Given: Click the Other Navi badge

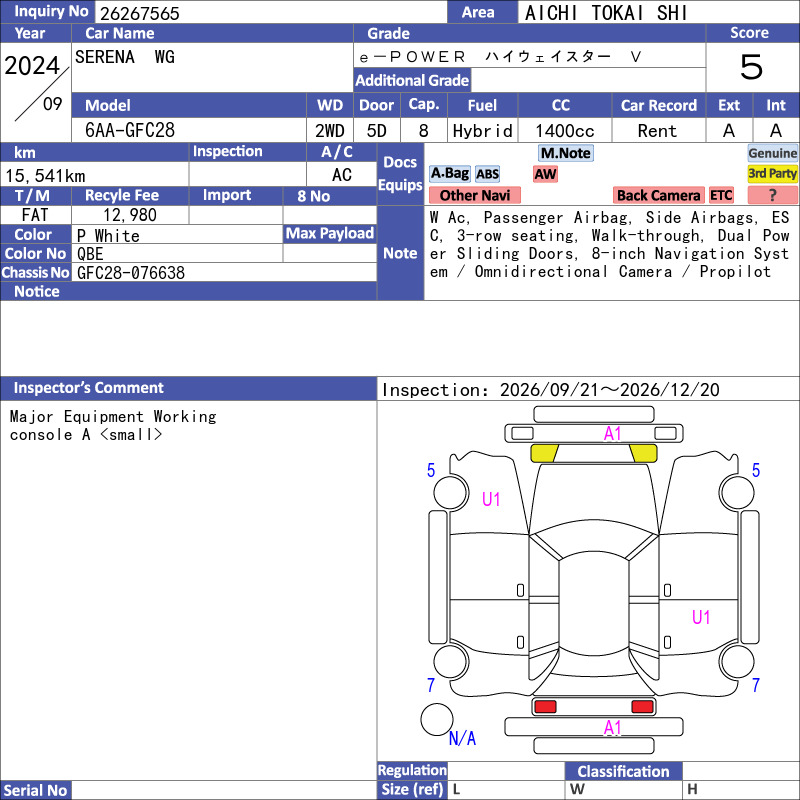Looking at the screenshot, I should pos(474,195).
